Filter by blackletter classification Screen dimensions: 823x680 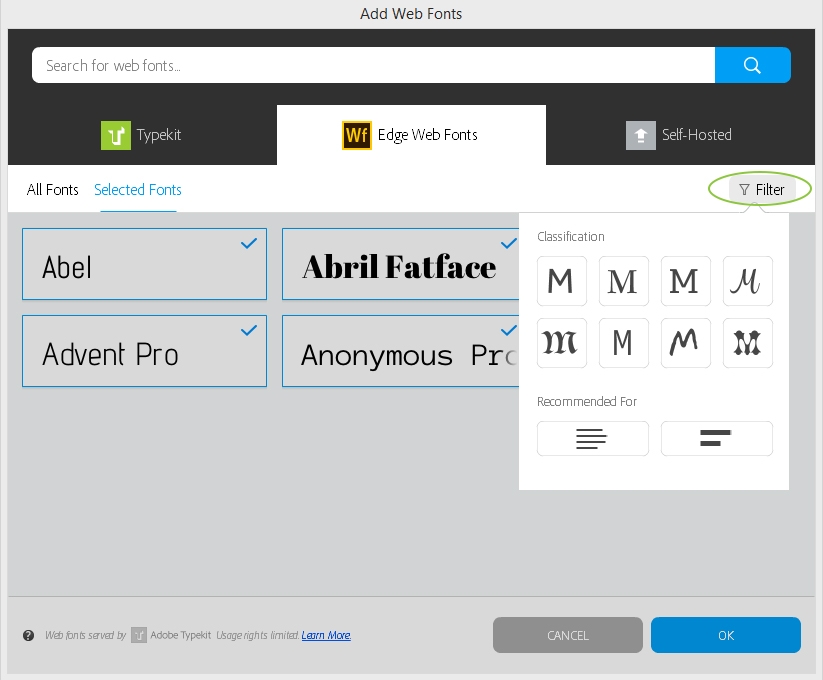coord(562,343)
